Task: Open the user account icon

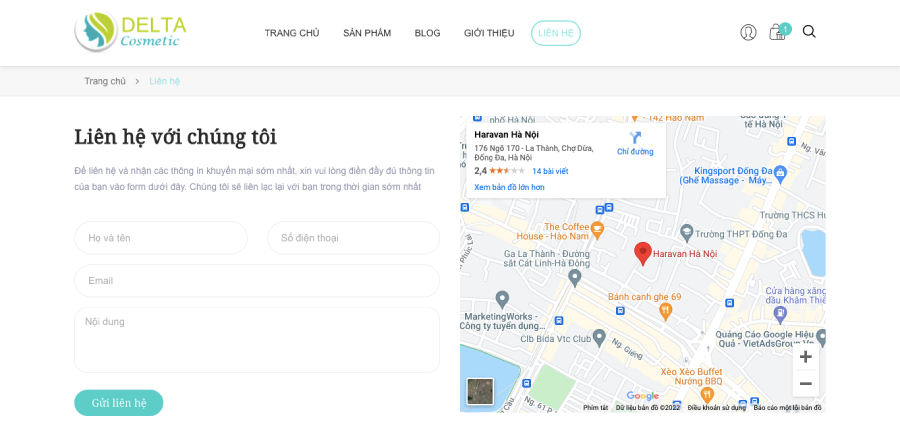Action: pyautogui.click(x=748, y=32)
